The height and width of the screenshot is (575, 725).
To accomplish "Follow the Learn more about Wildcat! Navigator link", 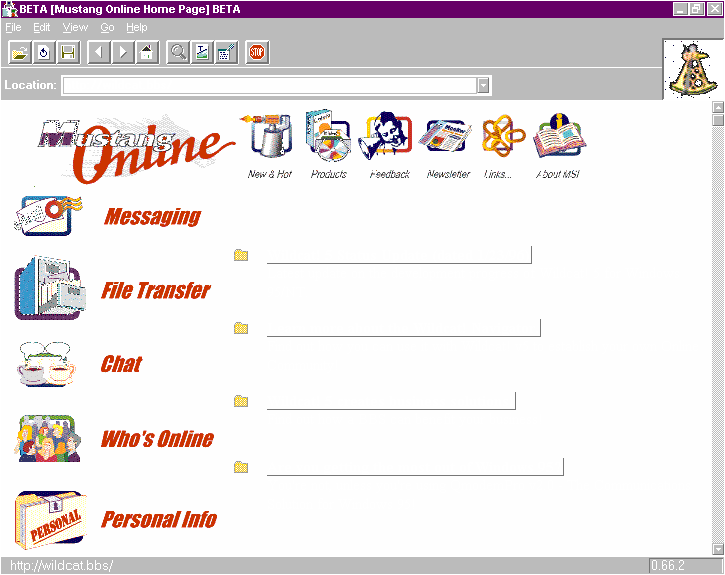I will [x=402, y=328].
